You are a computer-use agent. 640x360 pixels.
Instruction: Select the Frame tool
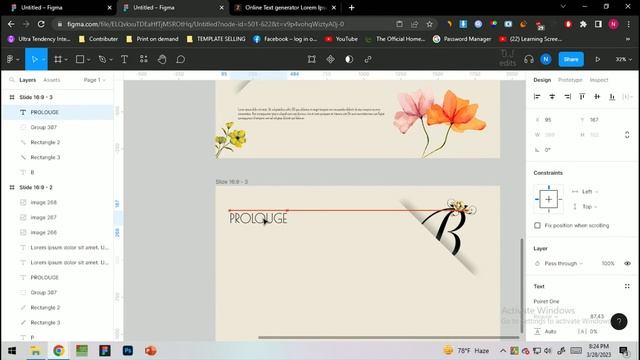[x=58, y=60]
